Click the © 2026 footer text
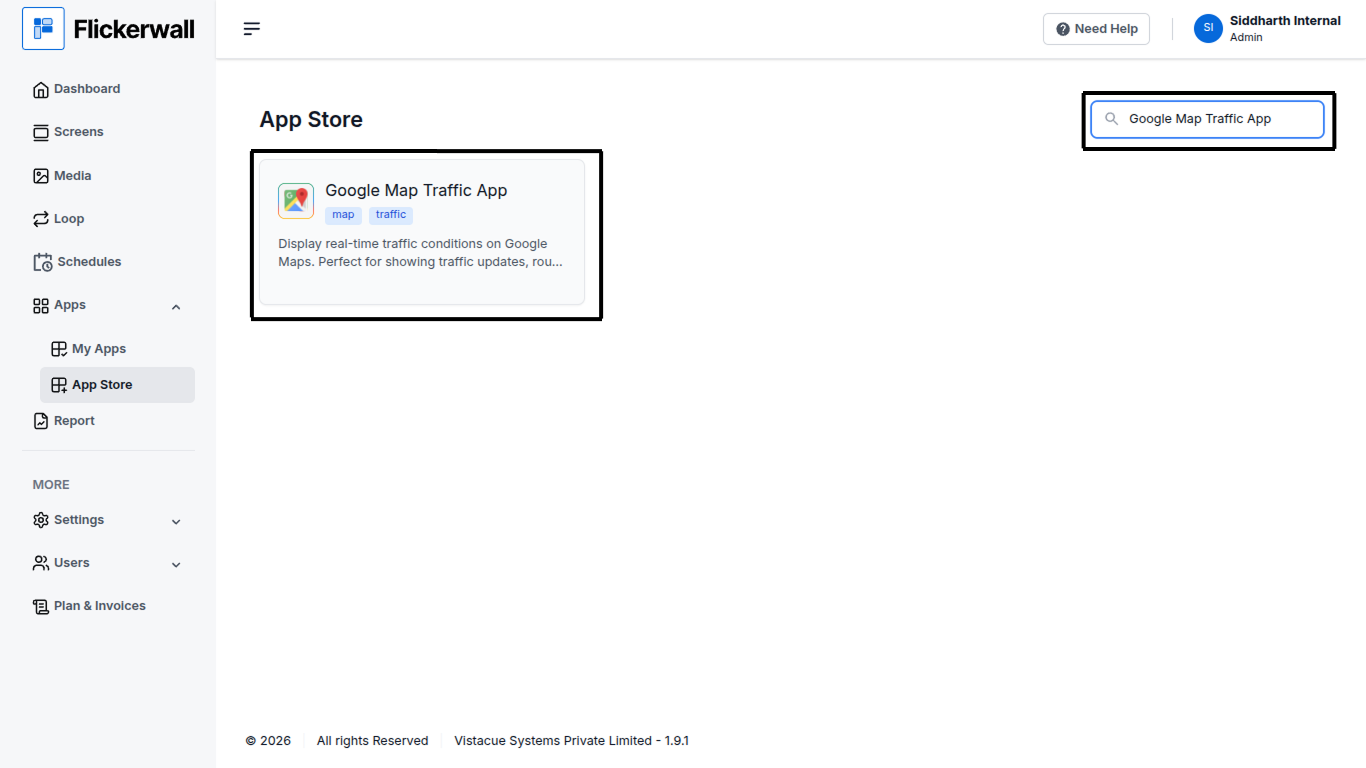This screenshot has width=1366, height=768. click(268, 741)
